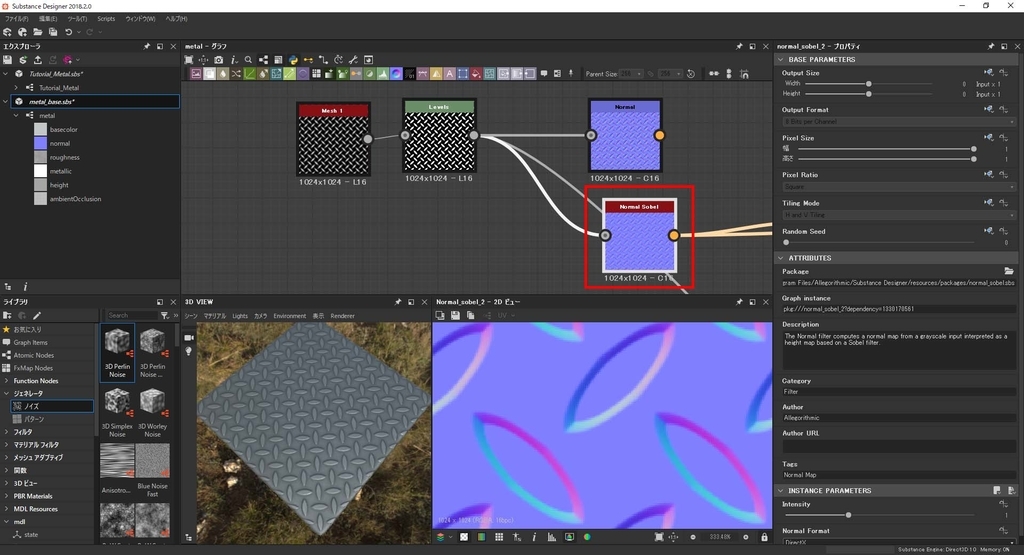Toggle Output Size inheritance icon
This screenshot has width=1024, height=555.
tap(989, 72)
